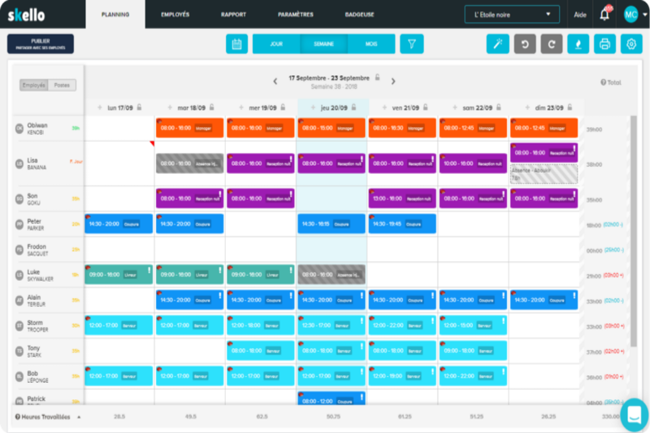
Task: Click the redo arrow icon
Action: [x=551, y=44]
